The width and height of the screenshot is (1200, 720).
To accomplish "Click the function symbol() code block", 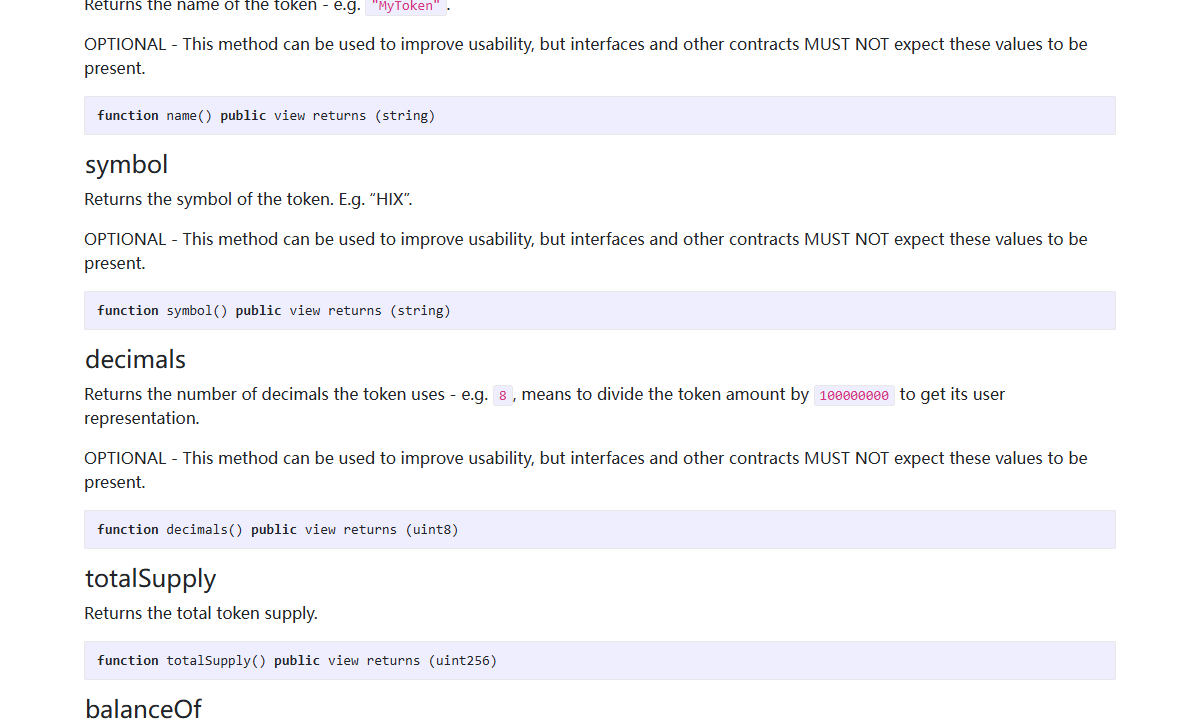I will pyautogui.click(x=600, y=310).
